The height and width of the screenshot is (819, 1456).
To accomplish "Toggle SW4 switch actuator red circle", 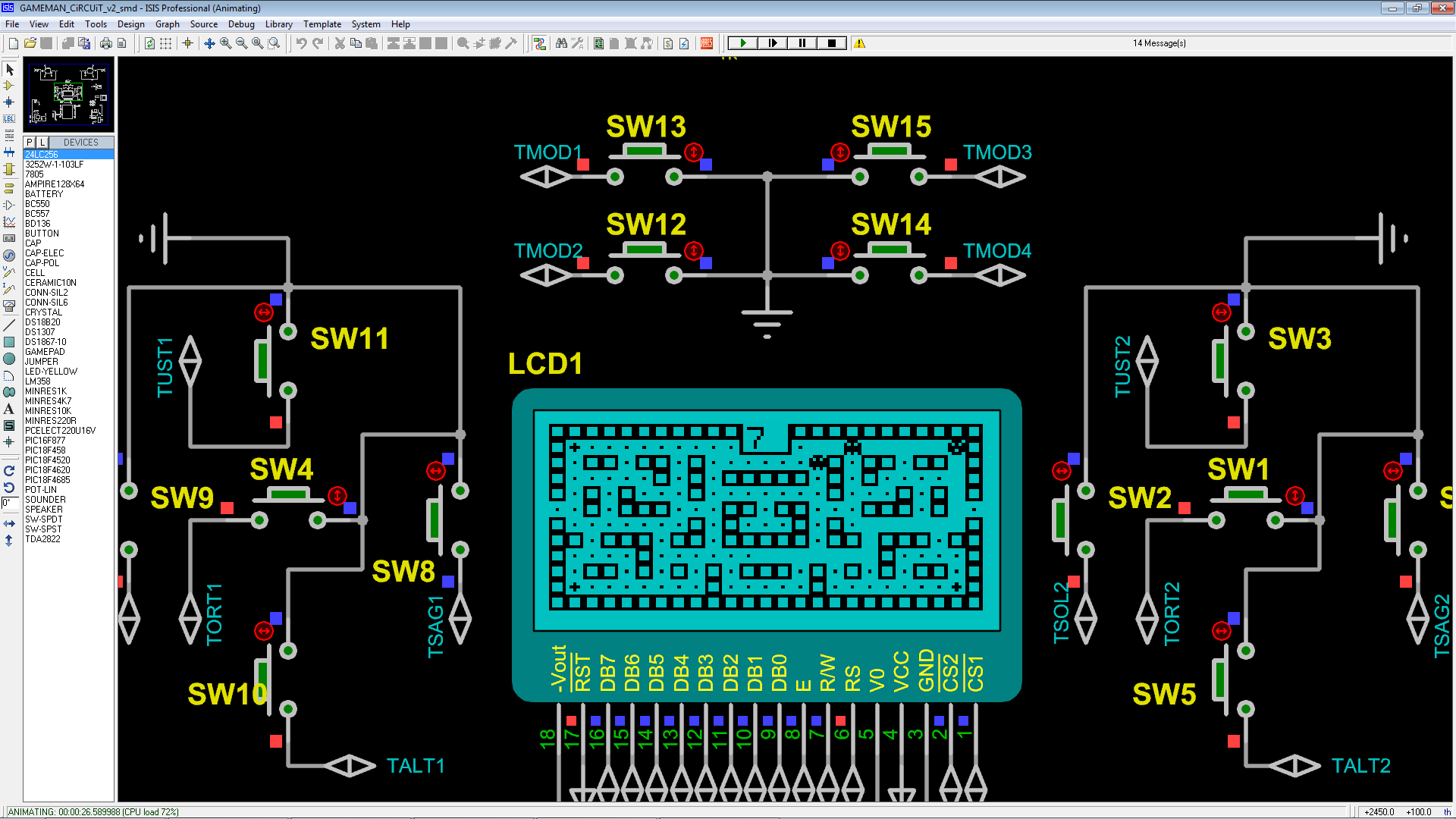I will click(x=337, y=495).
